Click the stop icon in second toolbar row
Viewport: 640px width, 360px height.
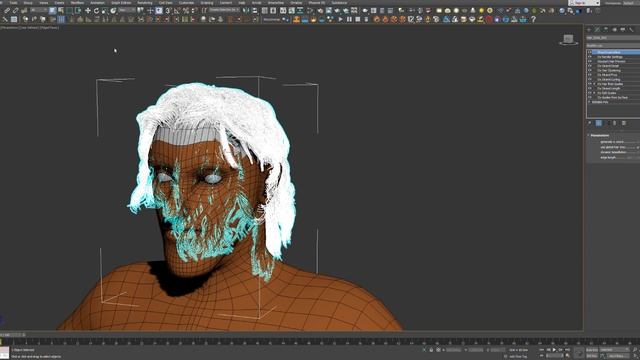pyautogui.click(x=358, y=19)
